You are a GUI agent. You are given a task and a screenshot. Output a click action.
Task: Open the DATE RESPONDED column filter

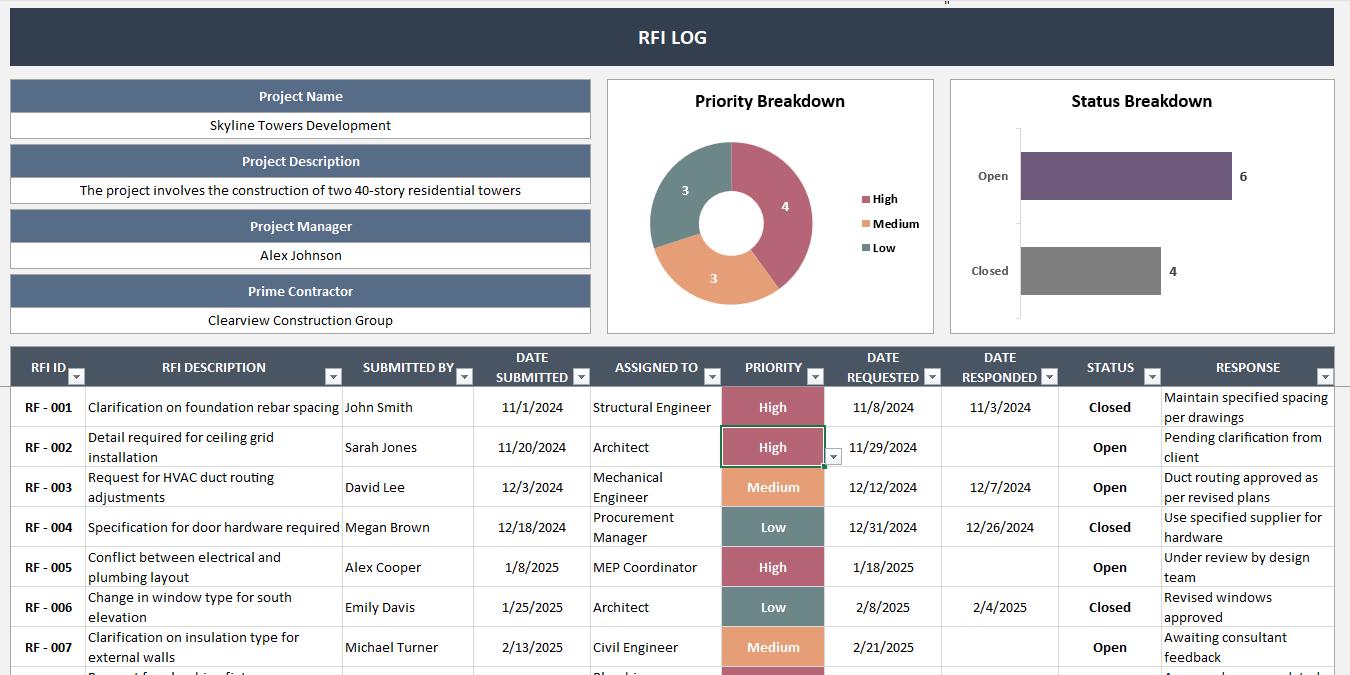(x=1049, y=378)
